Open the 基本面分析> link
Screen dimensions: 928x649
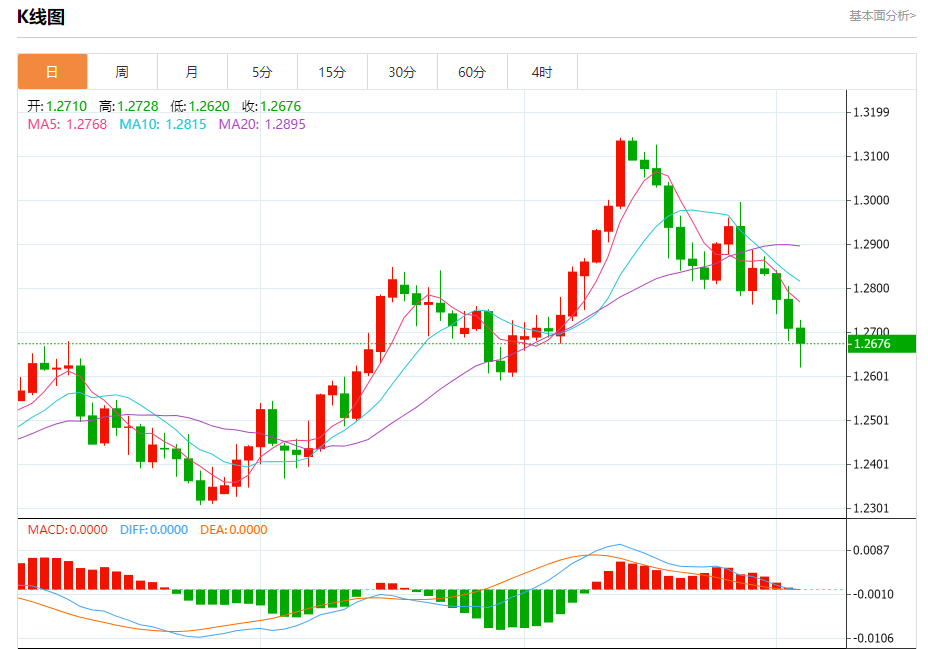pyautogui.click(x=882, y=16)
